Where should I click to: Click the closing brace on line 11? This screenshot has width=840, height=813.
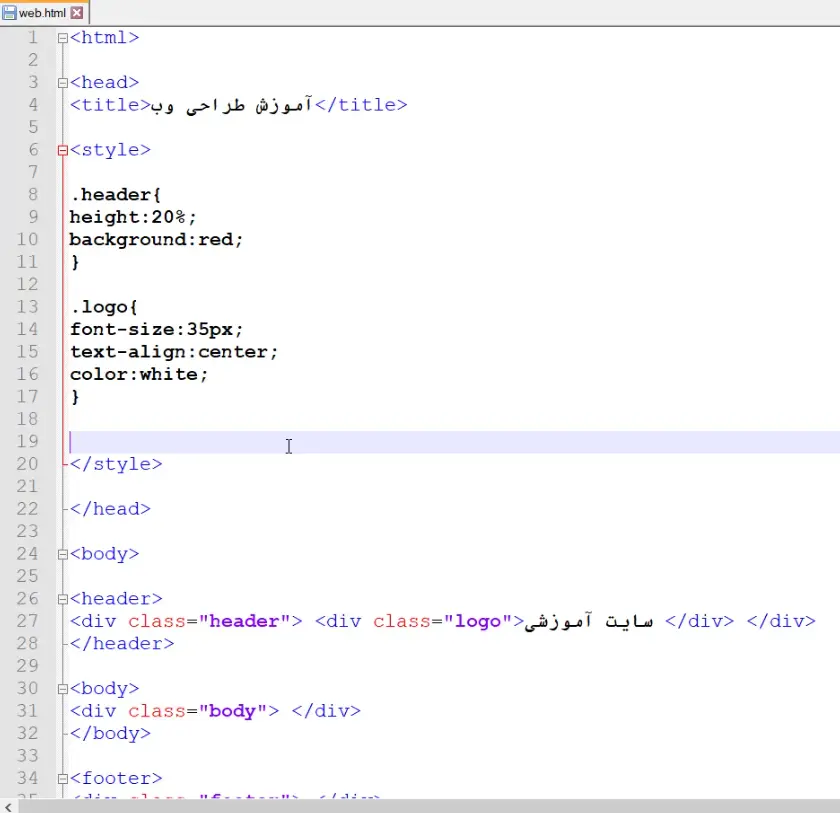(75, 262)
